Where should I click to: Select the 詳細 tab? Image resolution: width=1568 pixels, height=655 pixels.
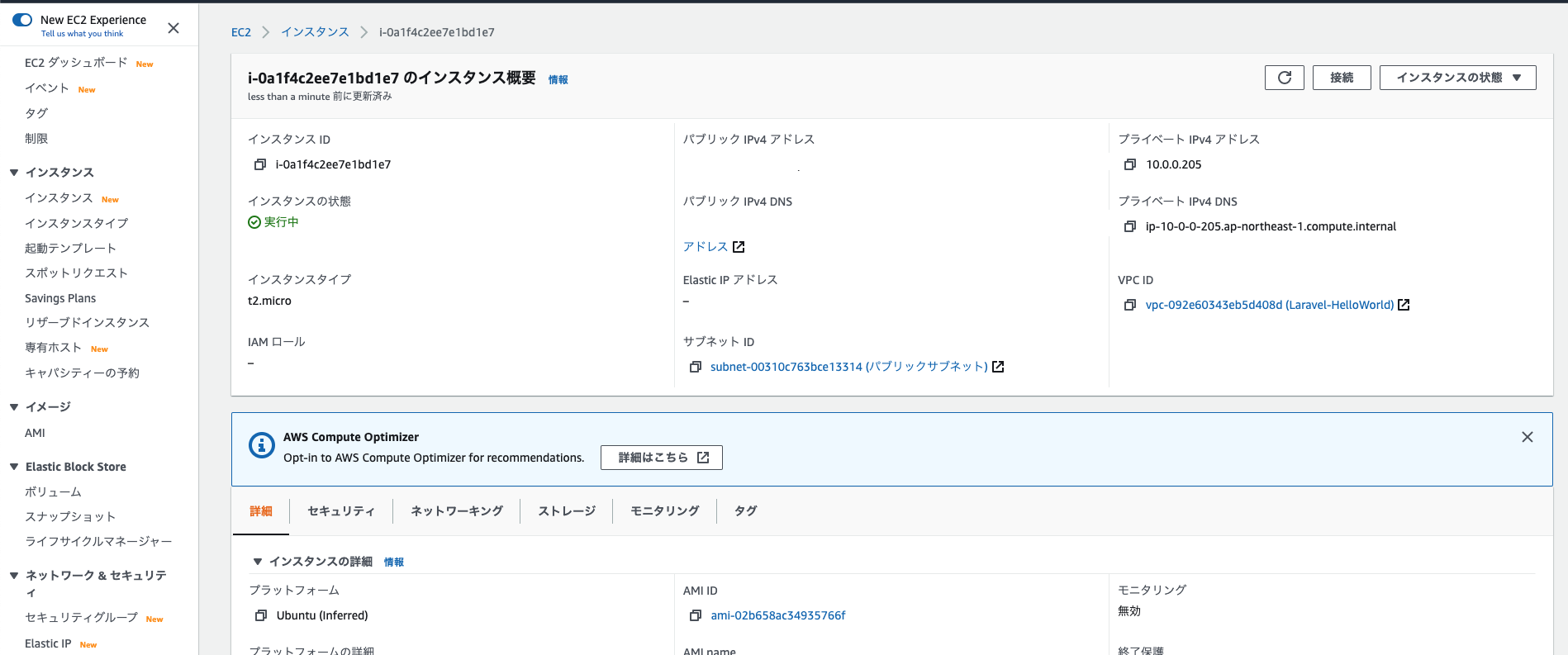click(x=261, y=511)
